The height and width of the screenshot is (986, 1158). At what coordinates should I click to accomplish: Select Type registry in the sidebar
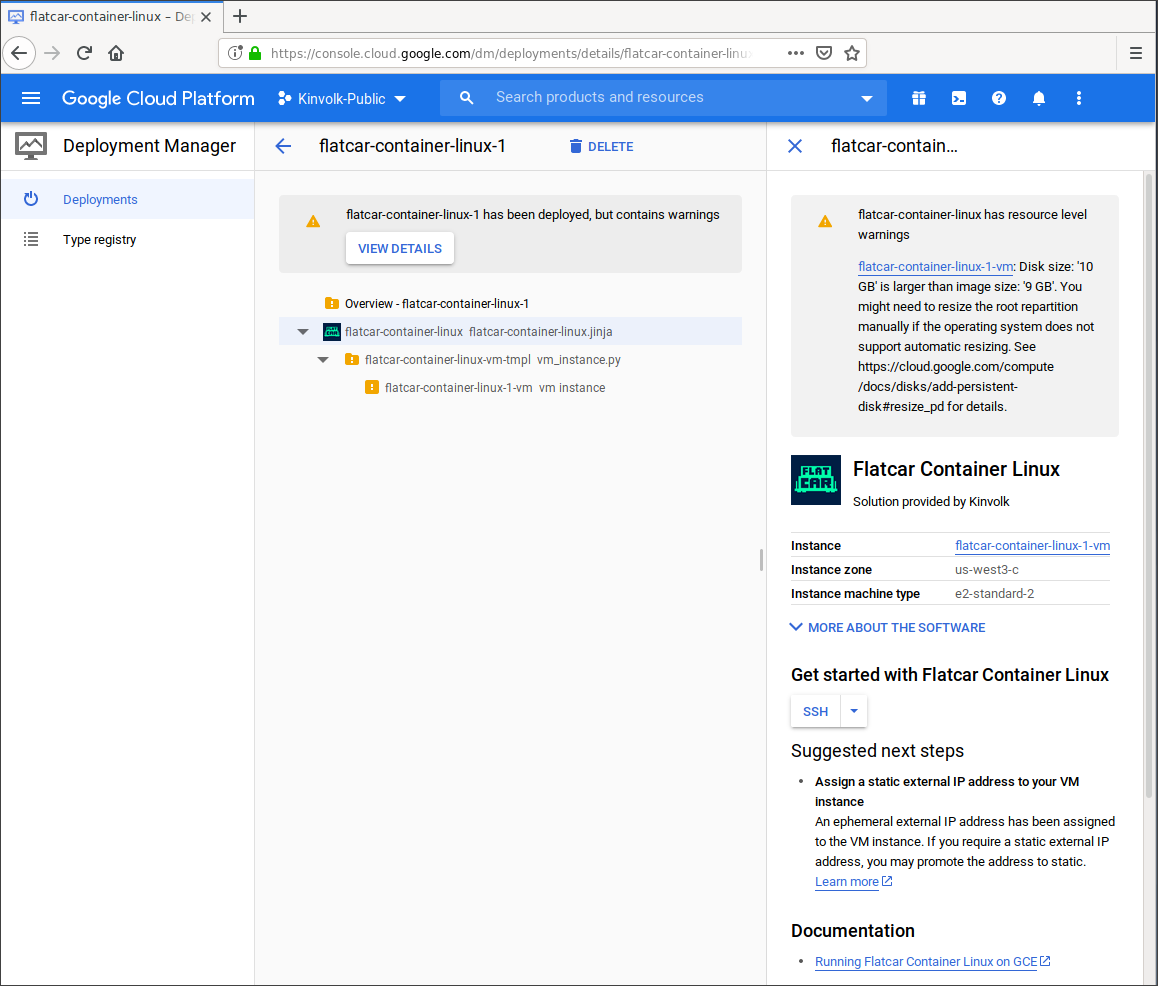99,239
